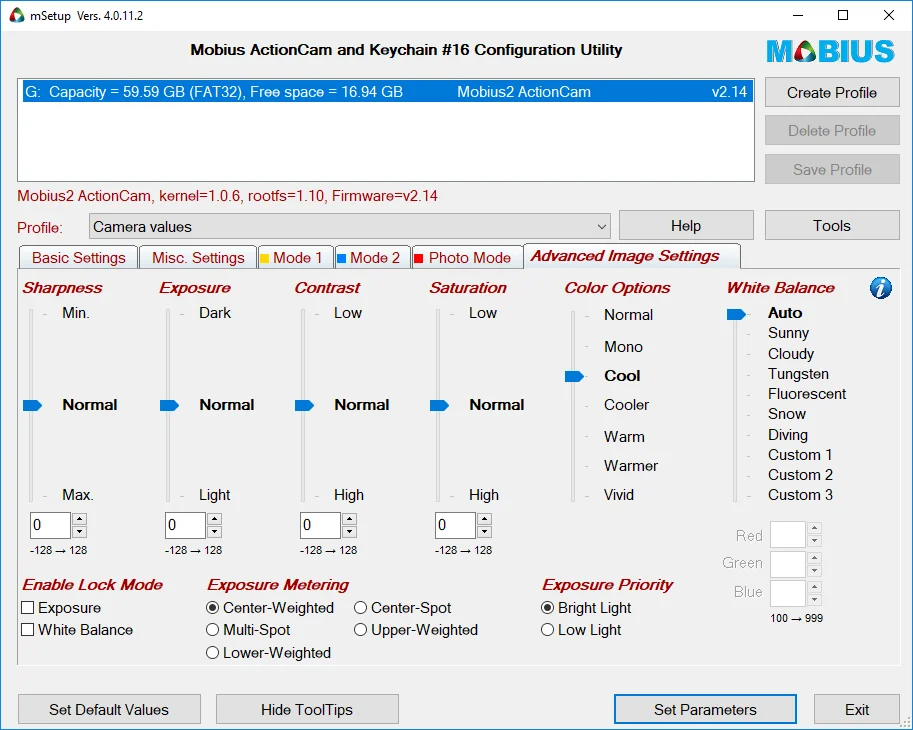Click the Exit button

pos(857,709)
